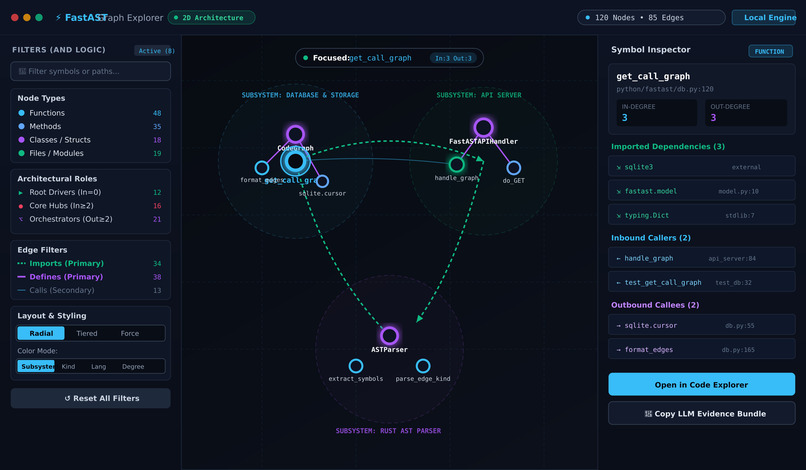
Task: Select the FastASTAPIHandler class node
Action: pos(483,128)
